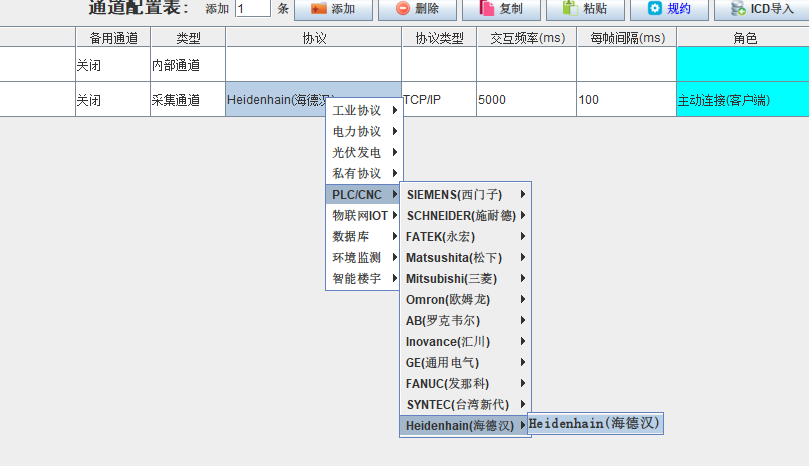Click the 添加 (add) button icon
The height and width of the screenshot is (466, 809).
(x=318, y=8)
